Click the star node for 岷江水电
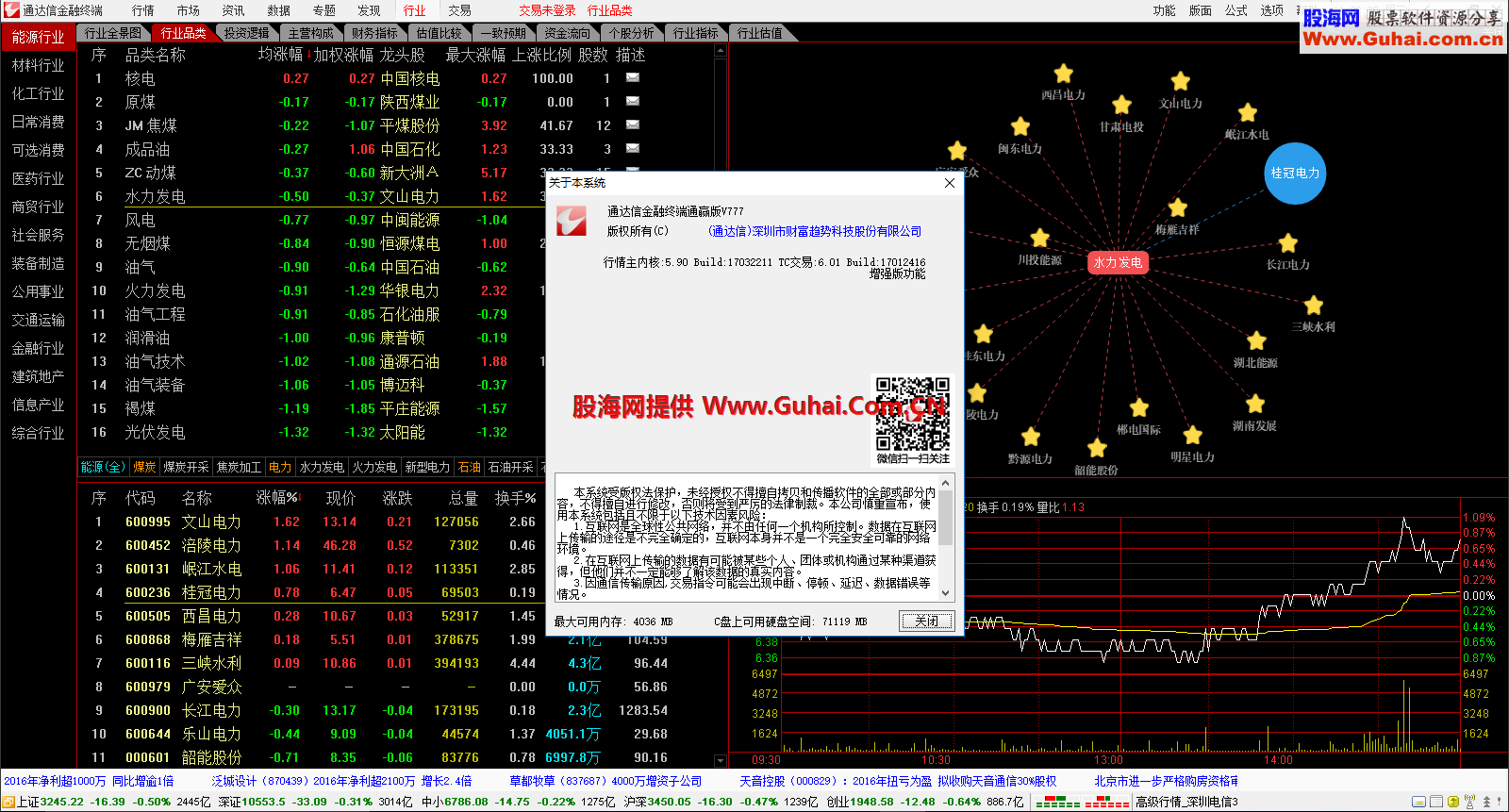 point(1248,112)
